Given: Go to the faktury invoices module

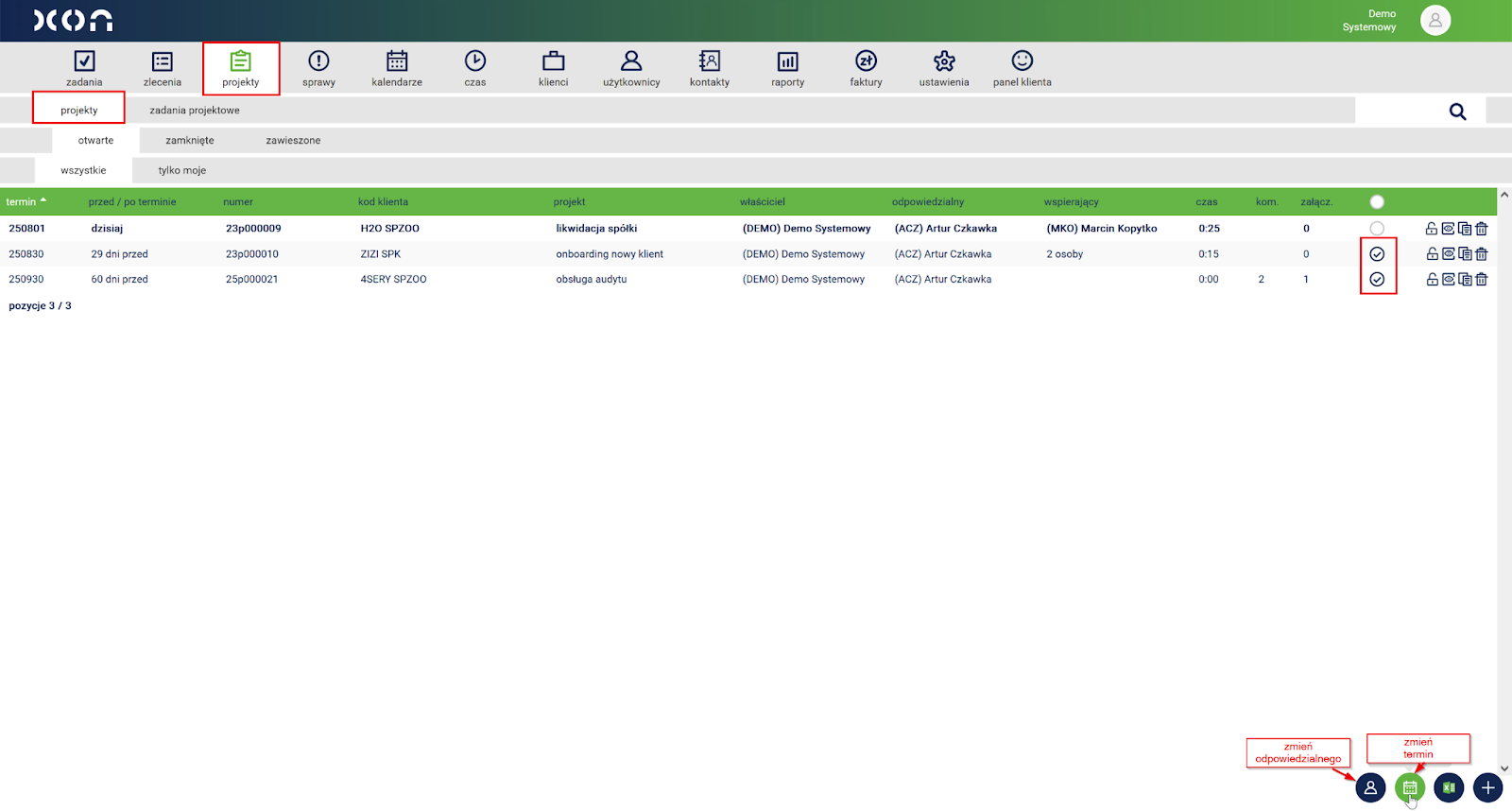Looking at the screenshot, I should tap(866, 68).
